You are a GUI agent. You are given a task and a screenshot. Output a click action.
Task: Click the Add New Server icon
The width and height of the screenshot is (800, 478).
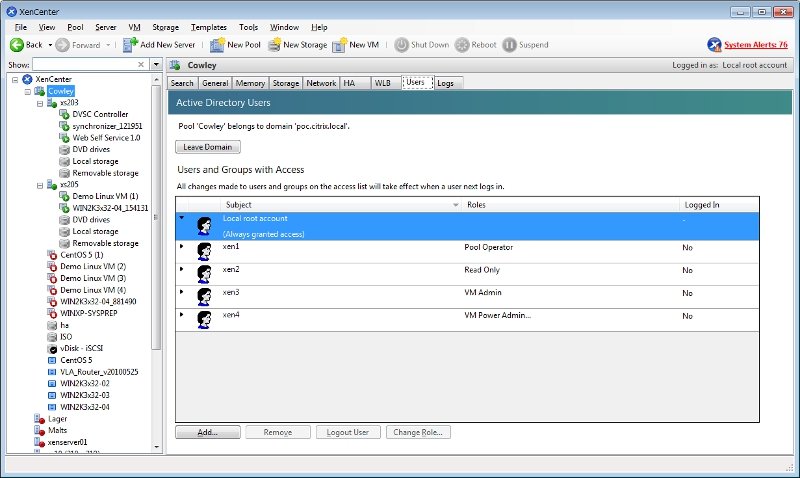pos(130,45)
